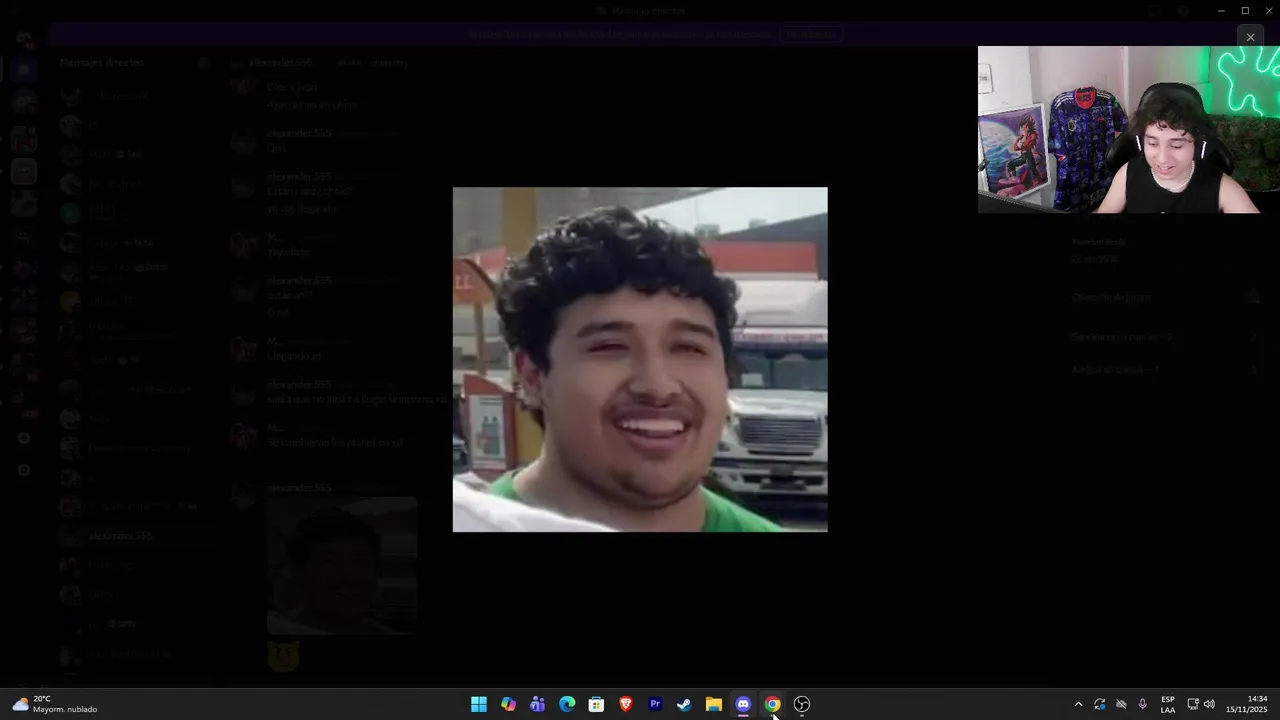Screen dimensions: 1280x720
Task: Open Adobe Premiere Pro from the taskbar
Action: point(655,704)
